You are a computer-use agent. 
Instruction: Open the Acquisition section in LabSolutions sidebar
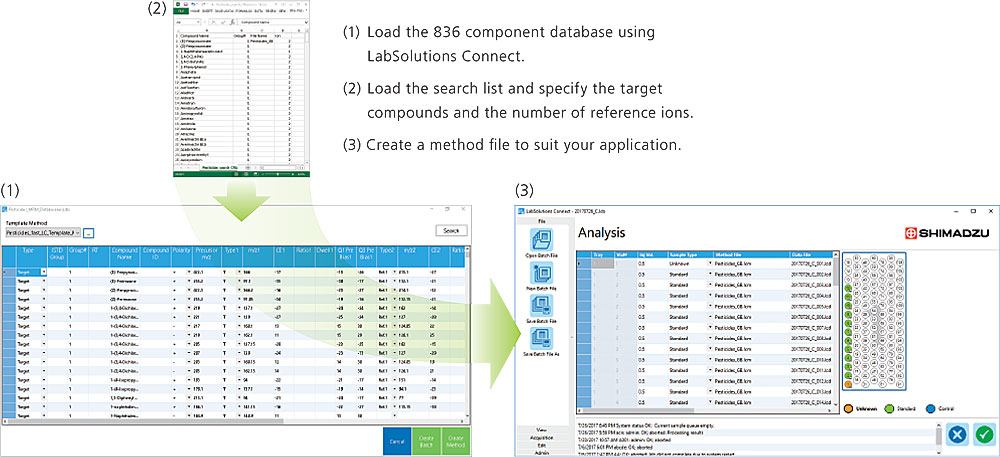pos(541,437)
